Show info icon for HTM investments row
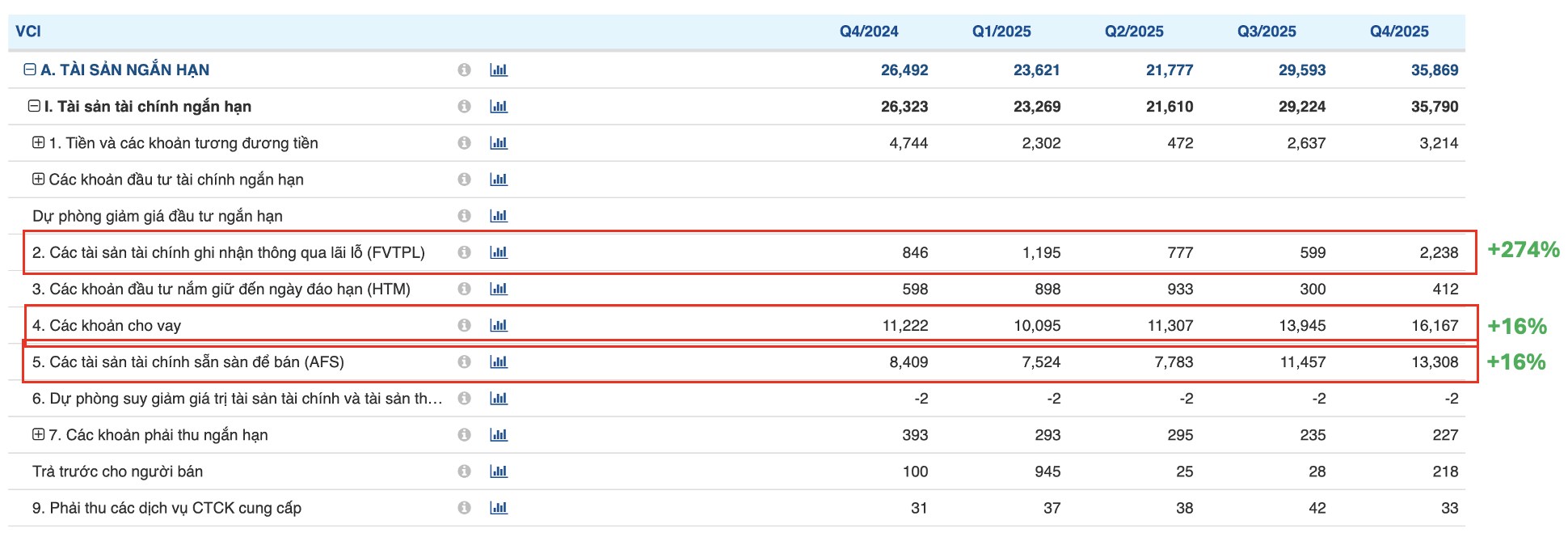This screenshot has width=1568, height=537. pos(464,289)
